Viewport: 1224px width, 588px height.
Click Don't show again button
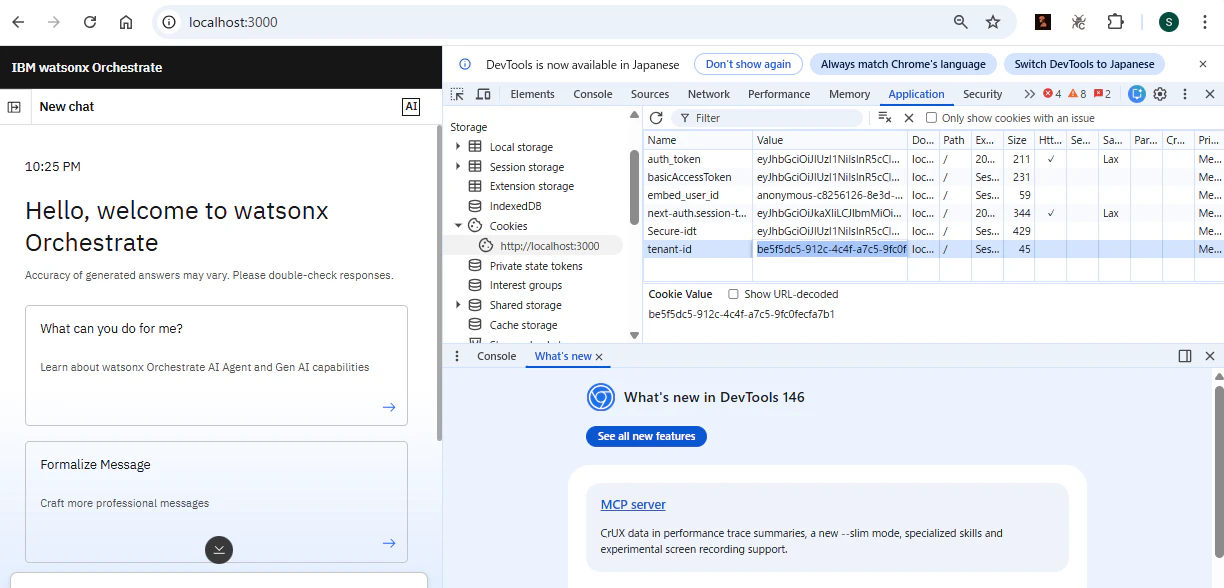(x=748, y=64)
